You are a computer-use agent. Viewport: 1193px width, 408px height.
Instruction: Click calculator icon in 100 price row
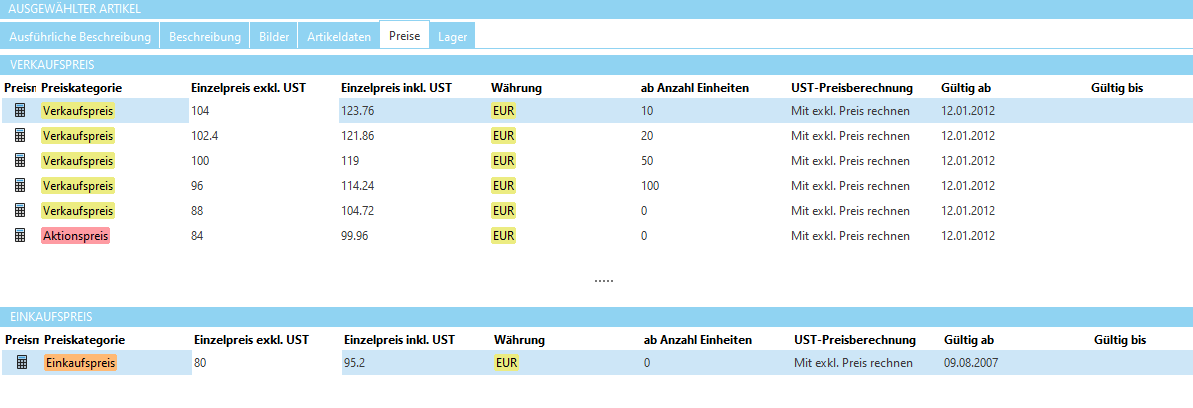20,161
